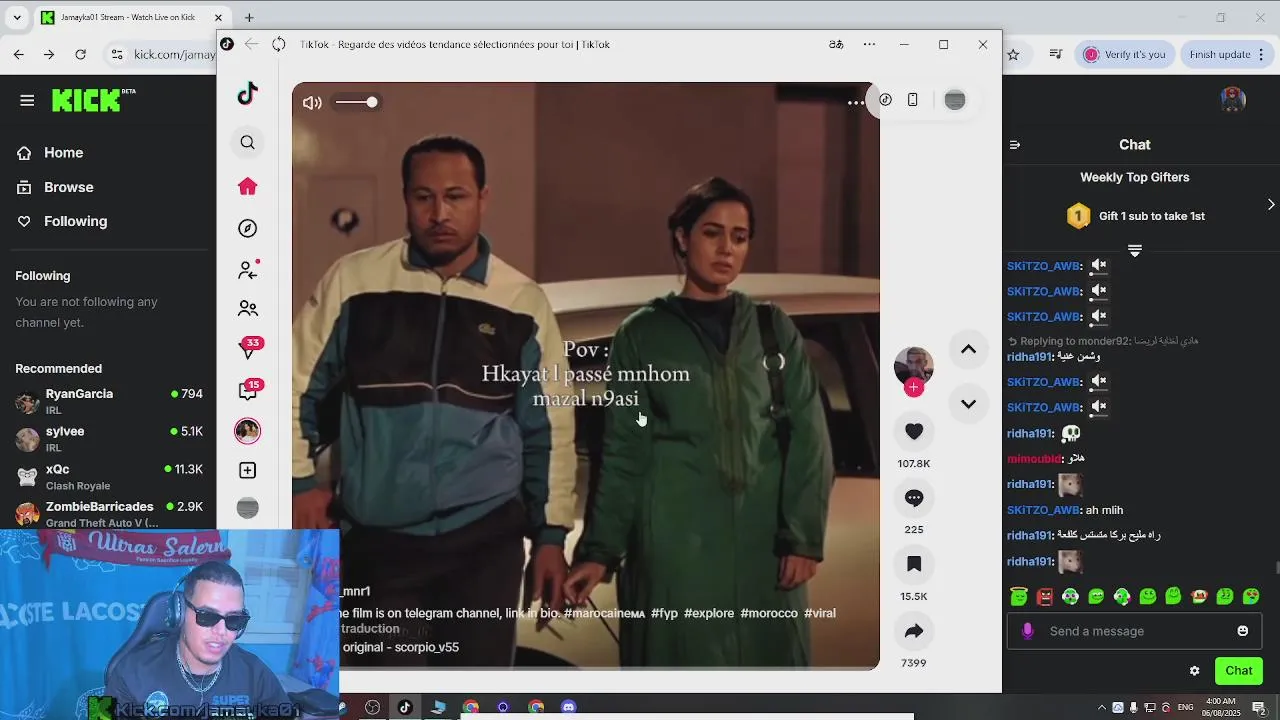The width and height of the screenshot is (1280, 720).
Task: Click the #viral hashtag in caption
Action: 820,613
